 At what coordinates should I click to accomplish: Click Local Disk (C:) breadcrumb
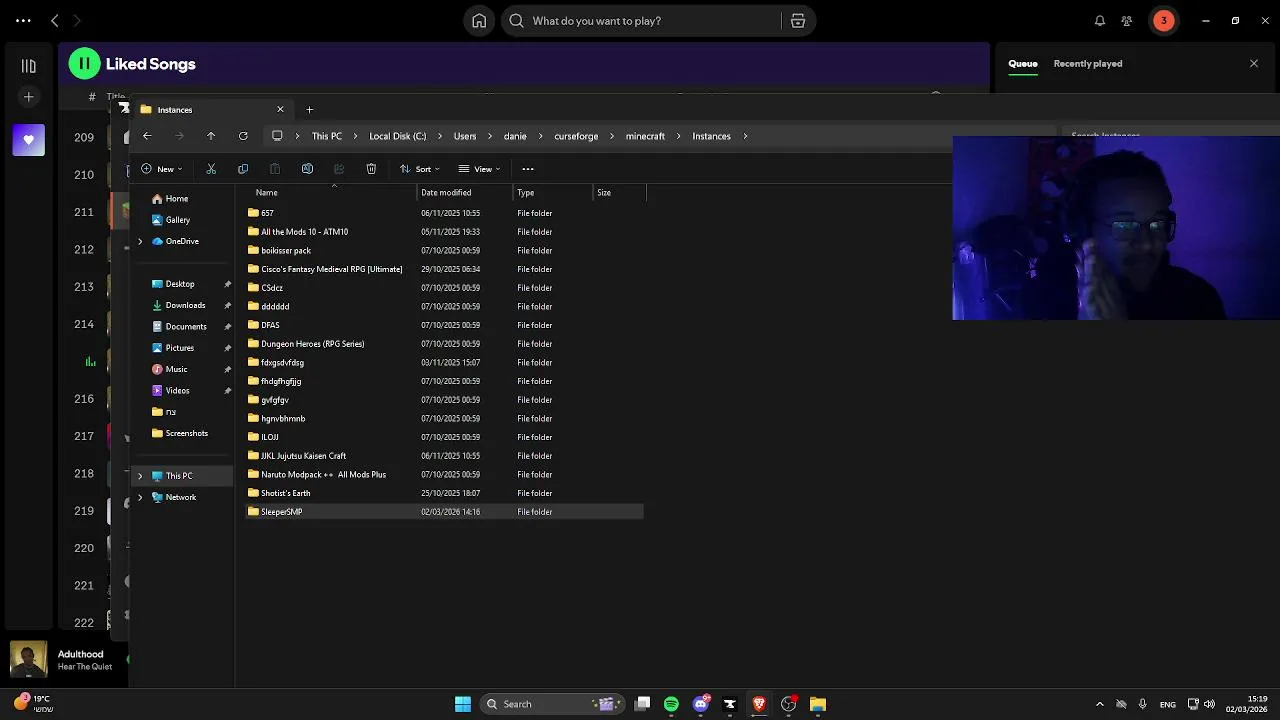tap(397, 136)
